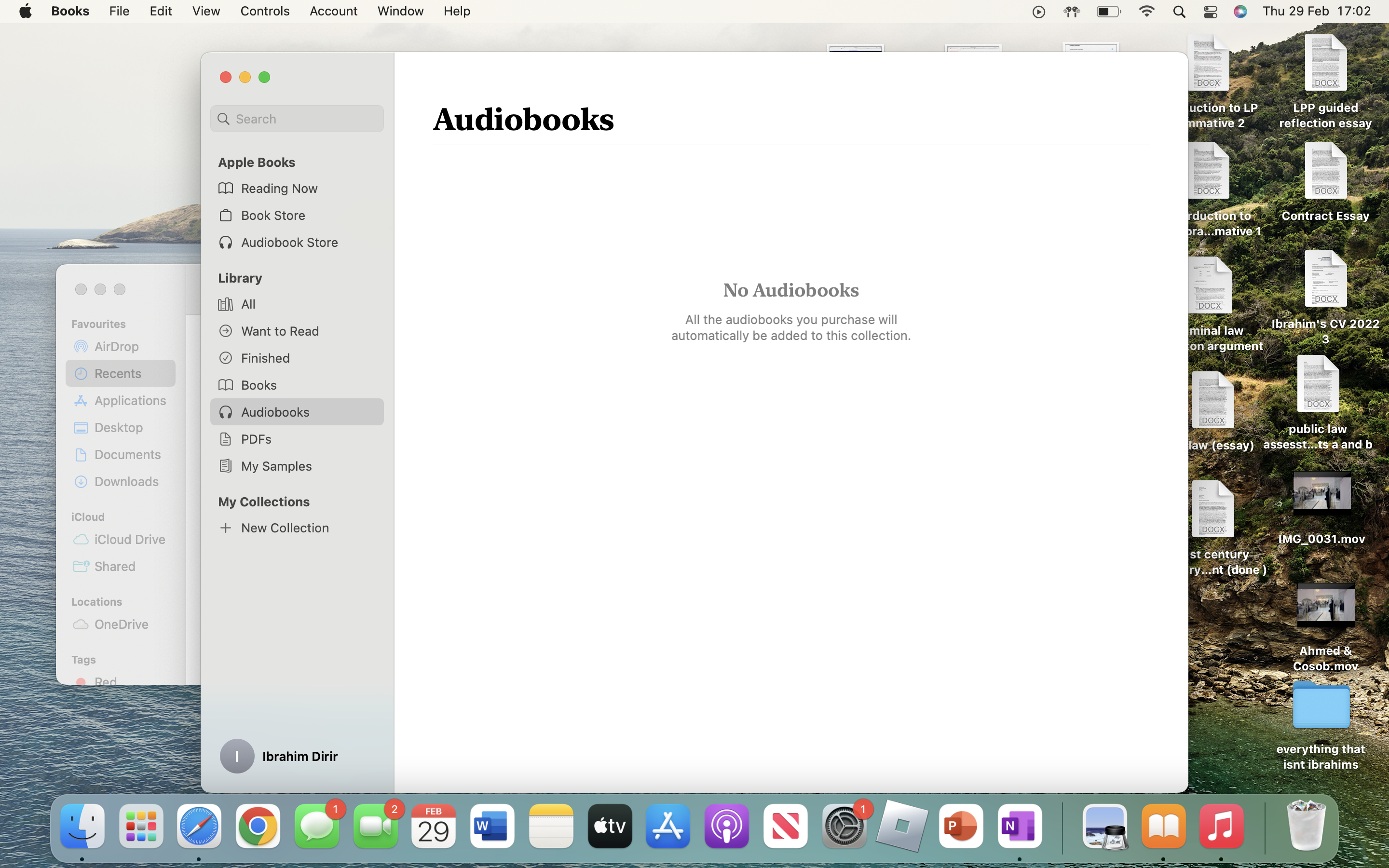Image resolution: width=1389 pixels, height=868 pixels.
Task: Select the 'everything that isnt ibrahims' folder
Action: (x=1321, y=726)
